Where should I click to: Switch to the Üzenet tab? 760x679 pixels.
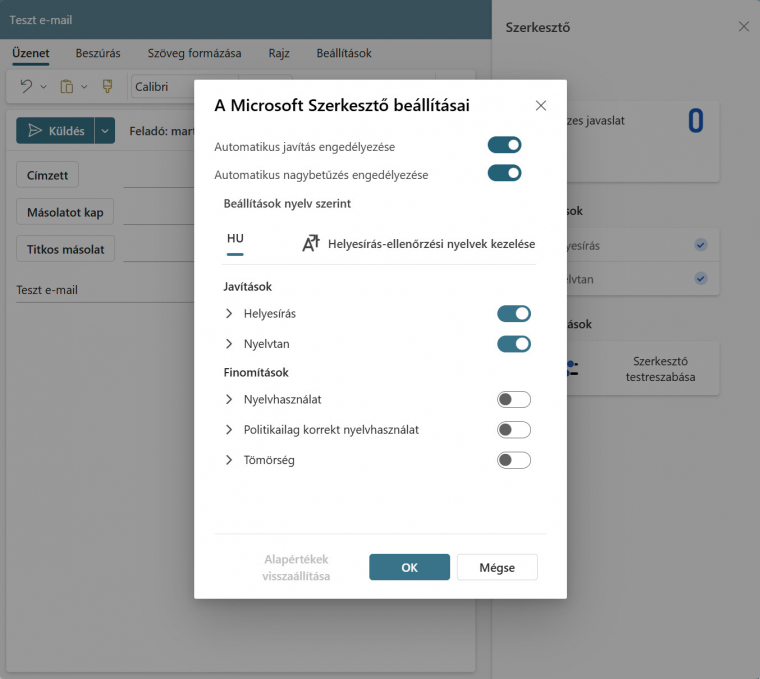(31, 53)
